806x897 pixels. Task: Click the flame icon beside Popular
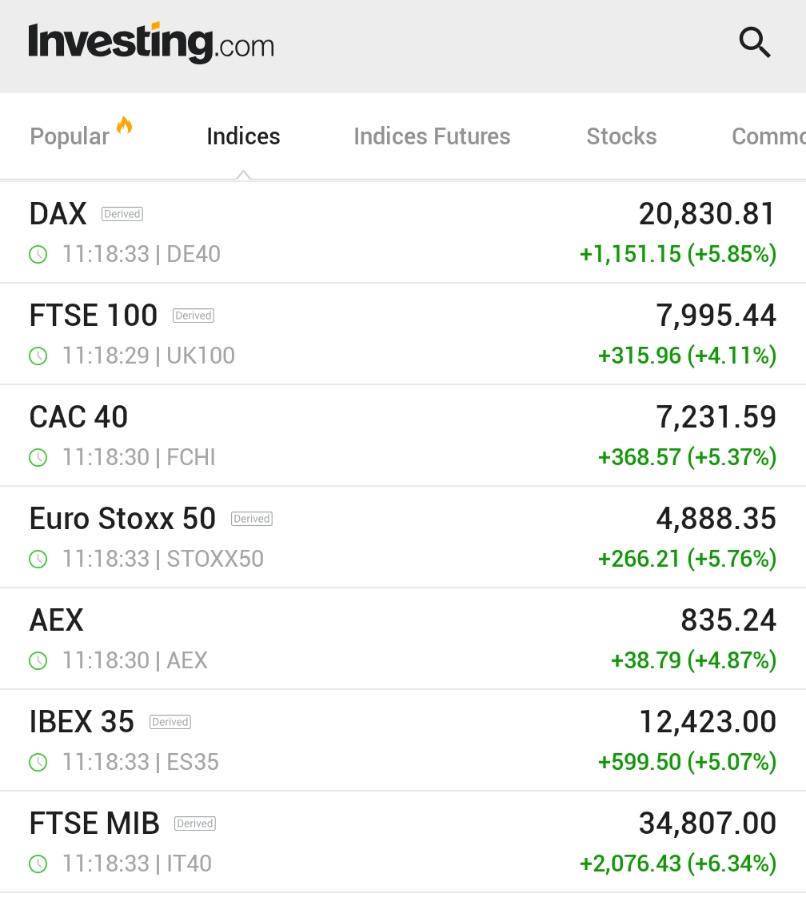(x=124, y=125)
